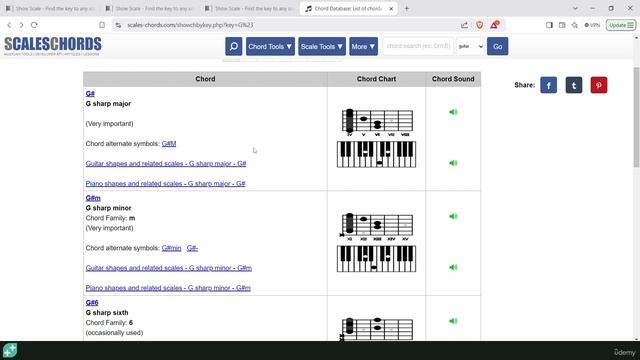Click the G sharp sixth guitar chord diagram

(377, 329)
